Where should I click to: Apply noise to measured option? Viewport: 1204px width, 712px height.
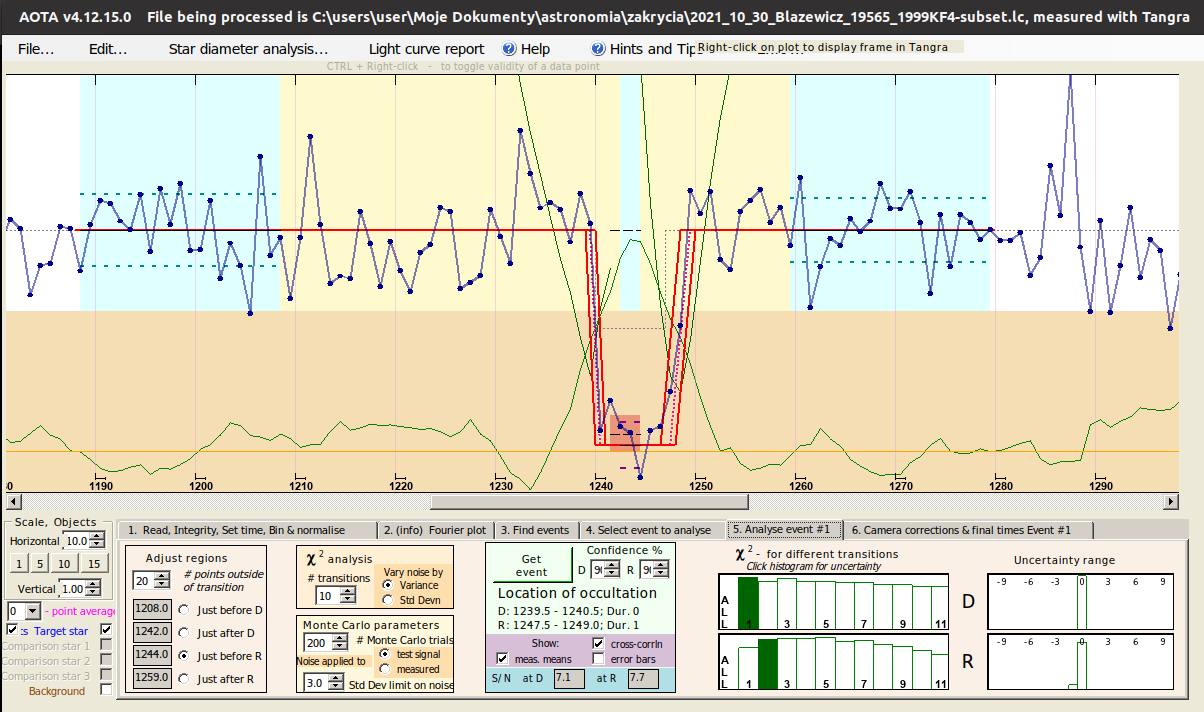(x=386, y=669)
